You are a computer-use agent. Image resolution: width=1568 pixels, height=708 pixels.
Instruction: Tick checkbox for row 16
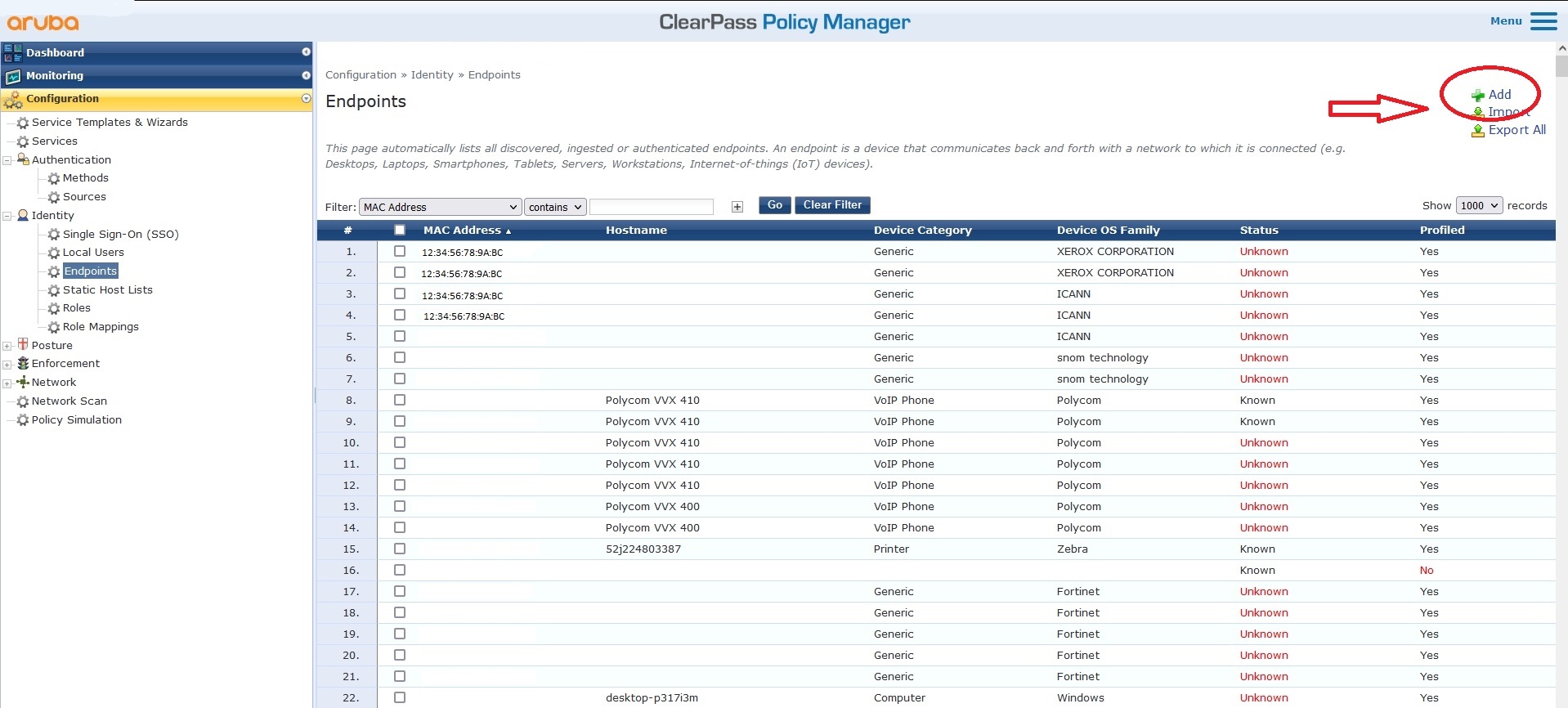point(400,570)
